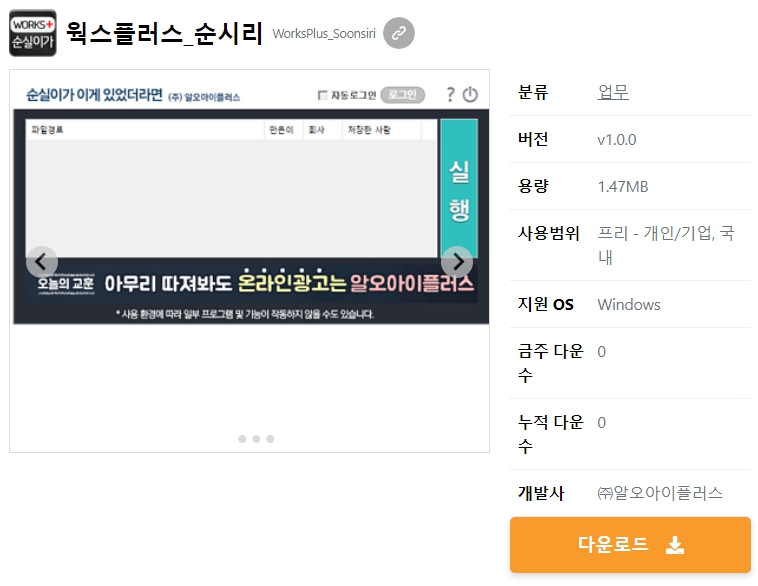Click the Windows OS value
The image size is (758, 586).
[x=629, y=305]
